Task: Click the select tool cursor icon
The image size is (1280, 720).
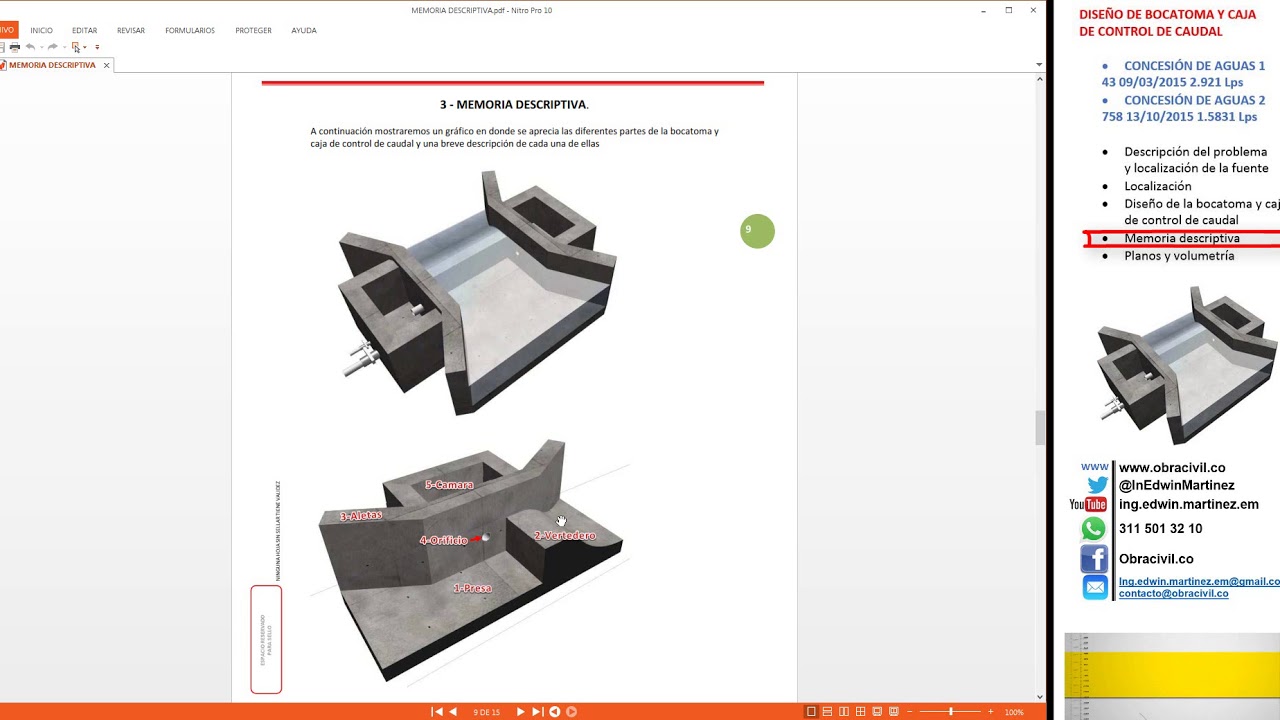Action: point(76,47)
